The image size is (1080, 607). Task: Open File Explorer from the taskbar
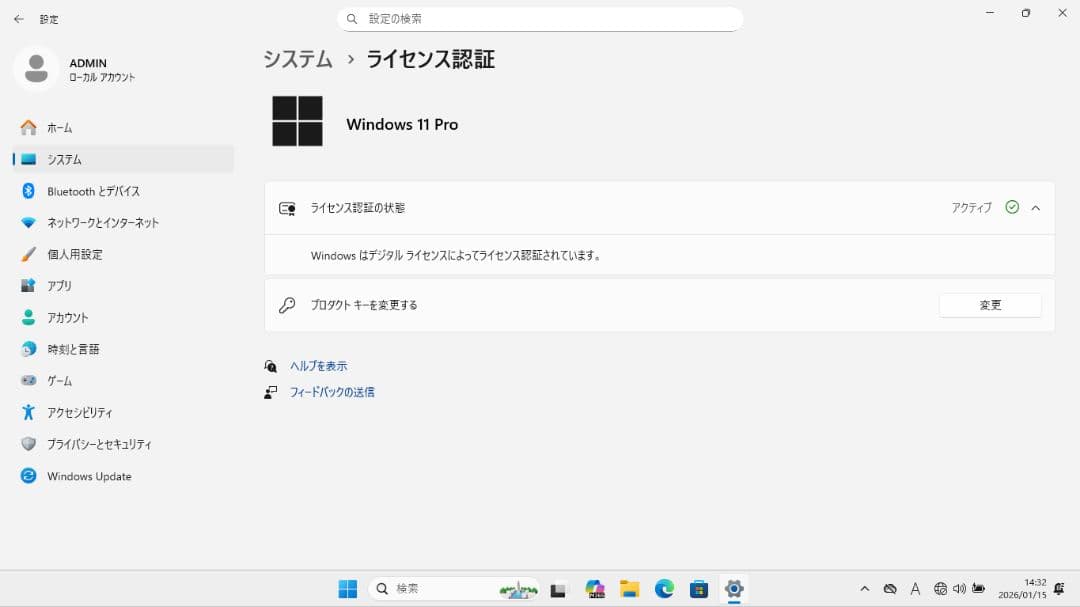[x=629, y=589]
